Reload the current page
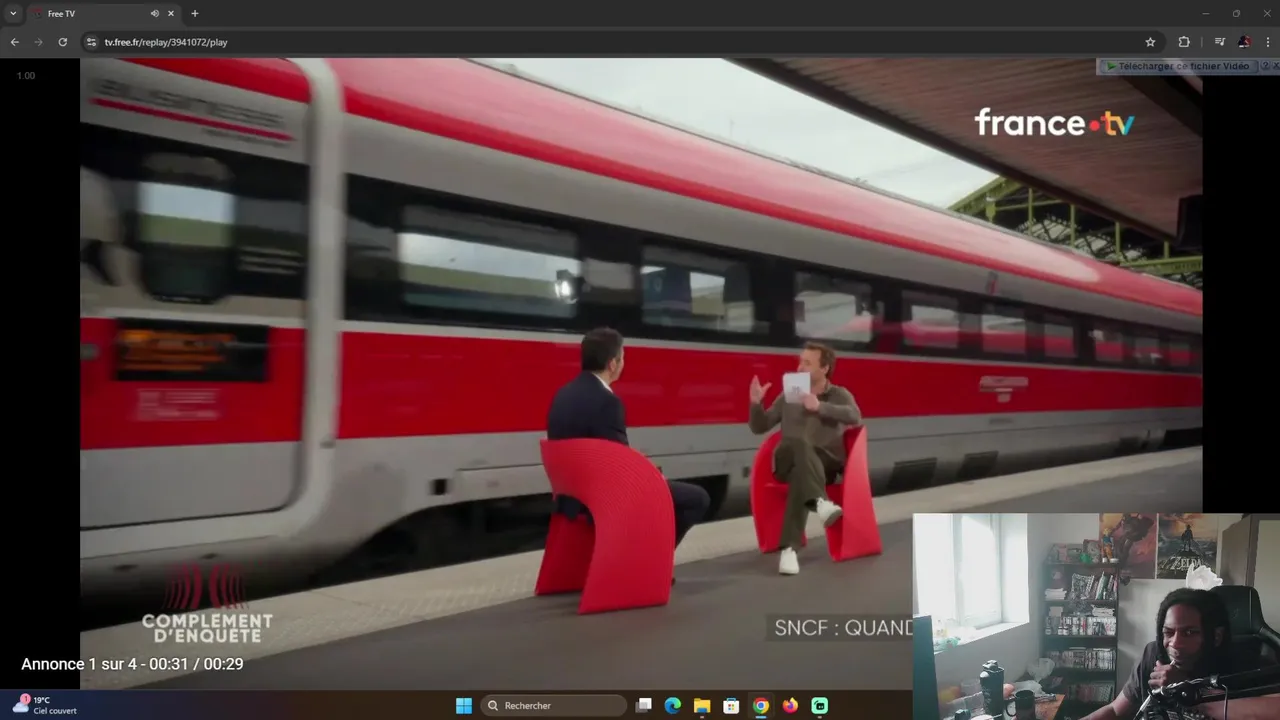The height and width of the screenshot is (720, 1280). (x=63, y=42)
